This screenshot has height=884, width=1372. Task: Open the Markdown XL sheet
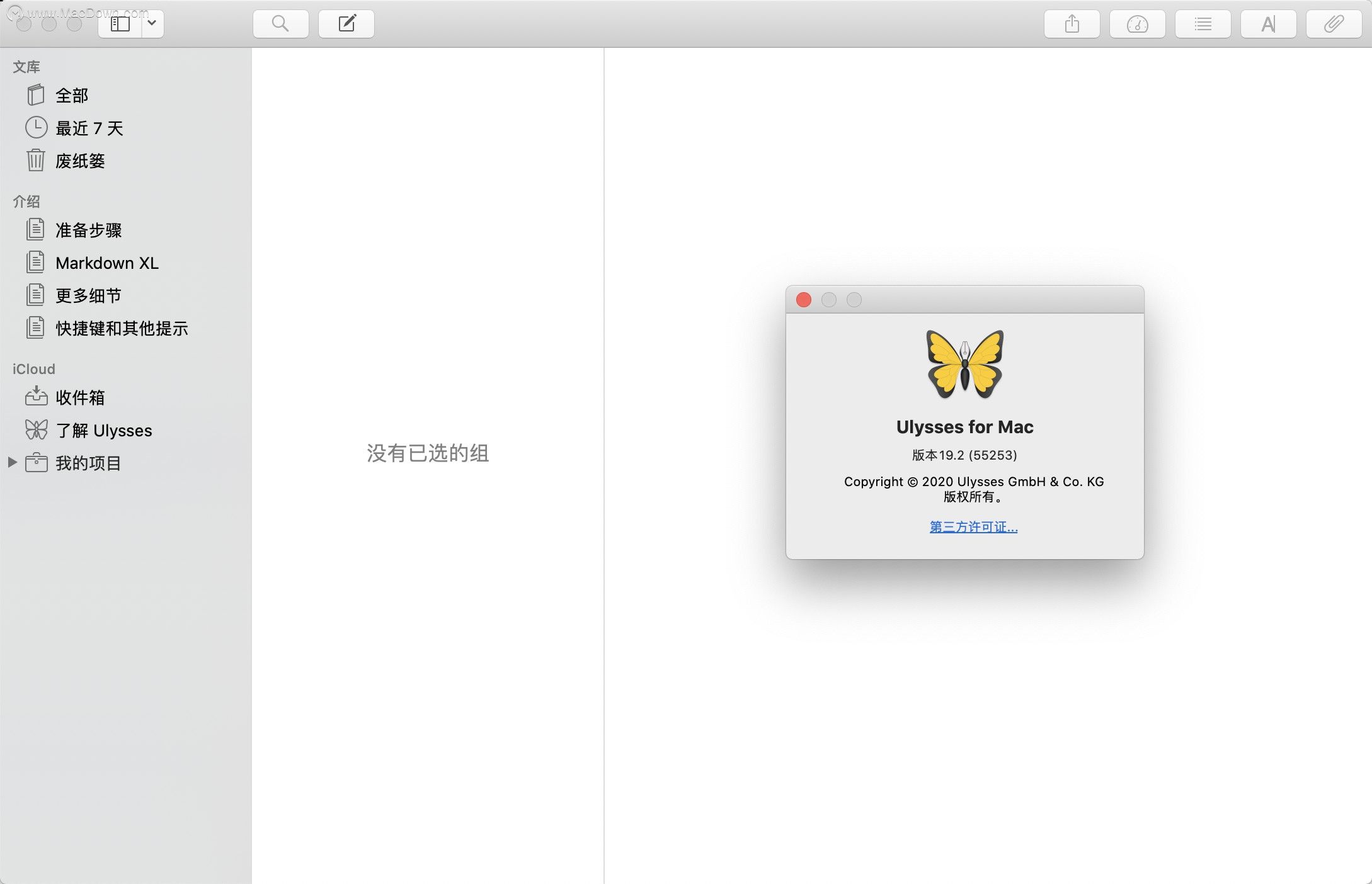[x=126, y=263]
